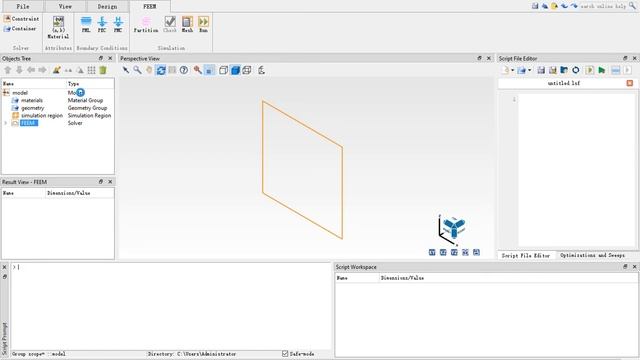Screen dimensions: 640x360
Task: Click the Partition simulation icon
Action: pyautogui.click(x=146, y=24)
